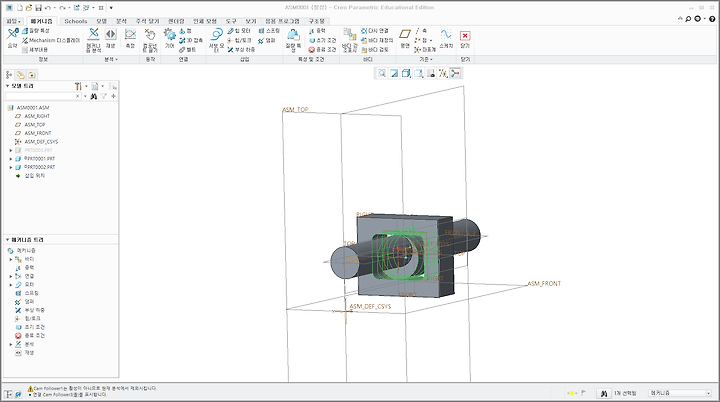720x402 pixels.
Task: Open the Gears (기어) connection tool
Action: pyautogui.click(x=170, y=39)
